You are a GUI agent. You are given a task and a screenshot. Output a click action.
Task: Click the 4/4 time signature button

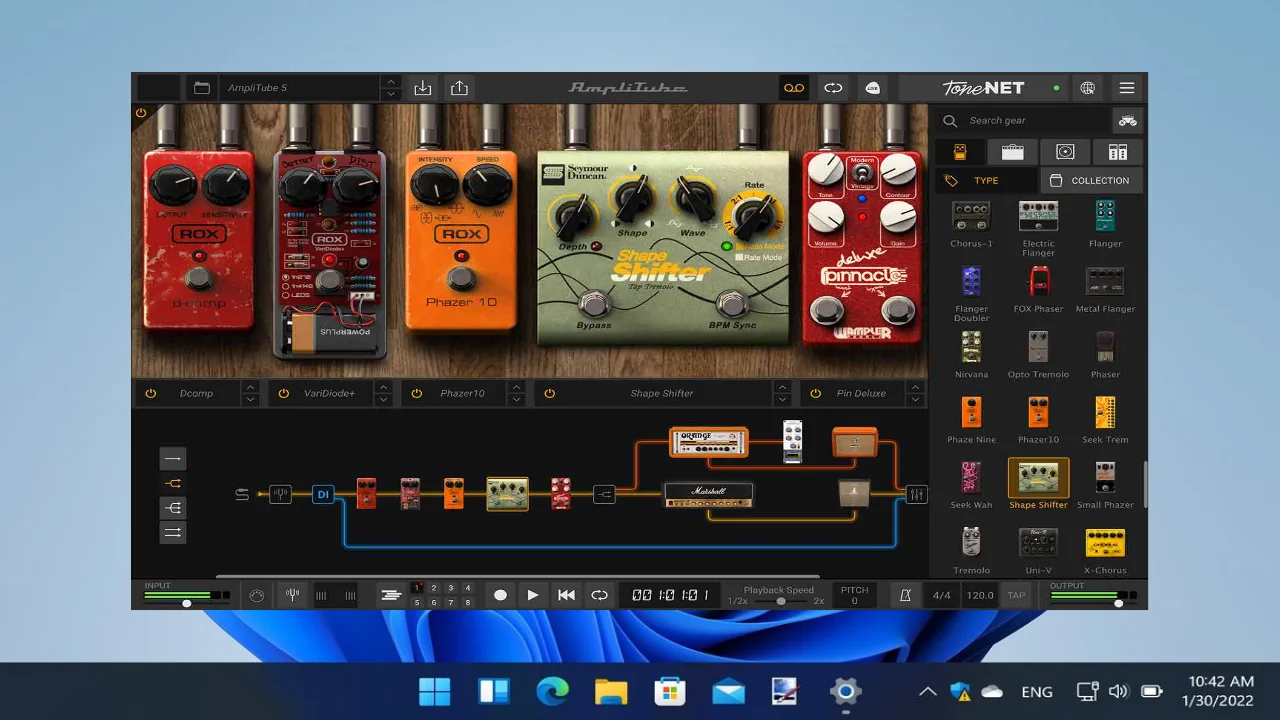[x=942, y=595]
